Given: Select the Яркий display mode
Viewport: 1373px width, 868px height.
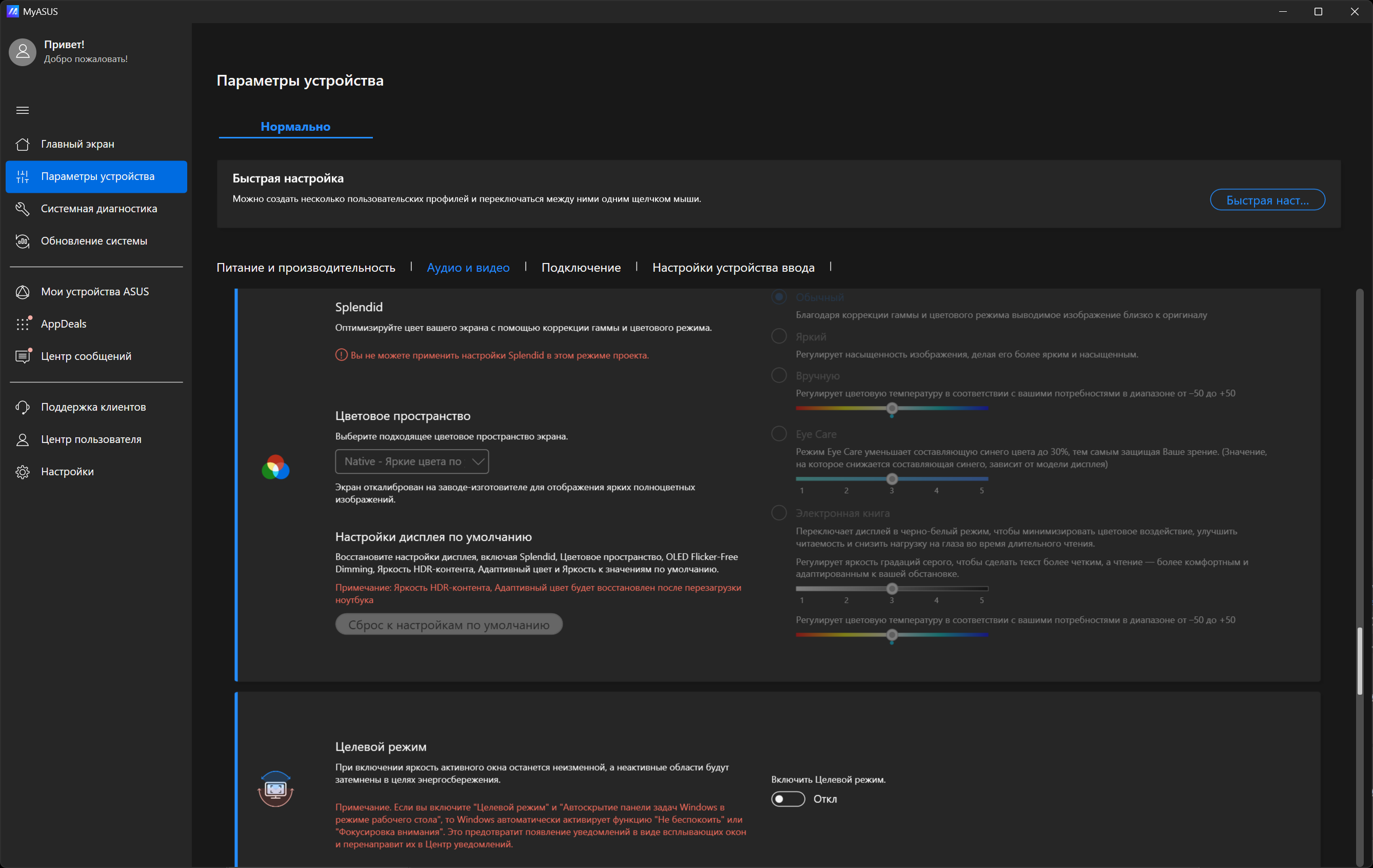Looking at the screenshot, I should click(779, 336).
